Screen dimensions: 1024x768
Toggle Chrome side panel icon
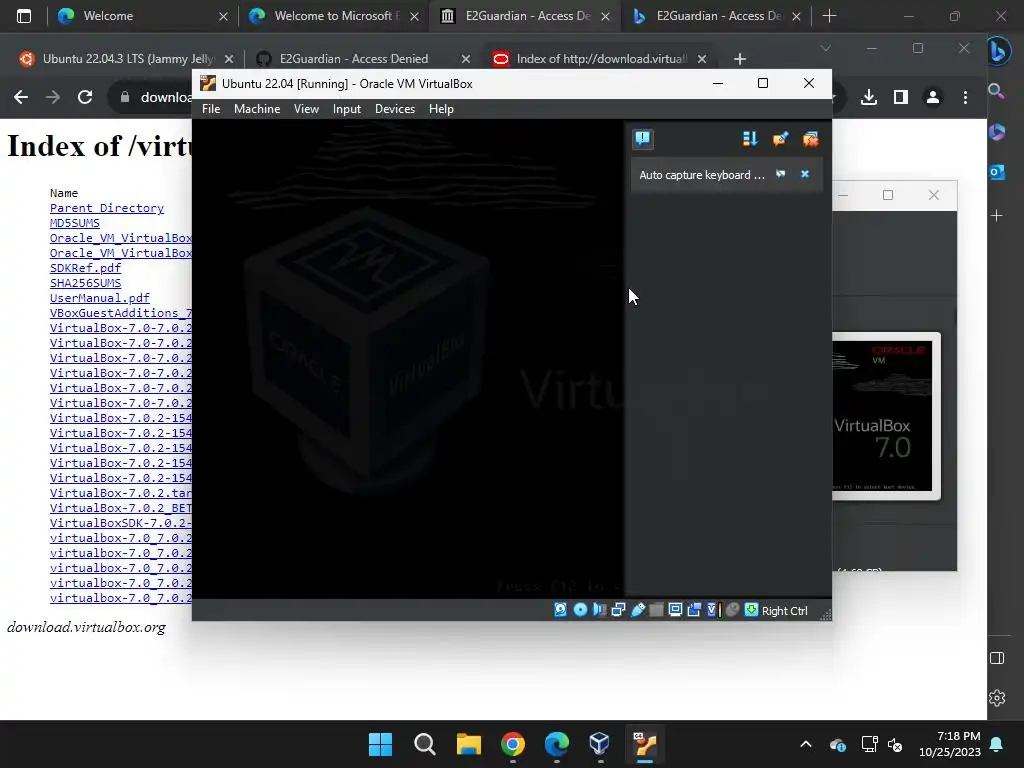(x=901, y=97)
